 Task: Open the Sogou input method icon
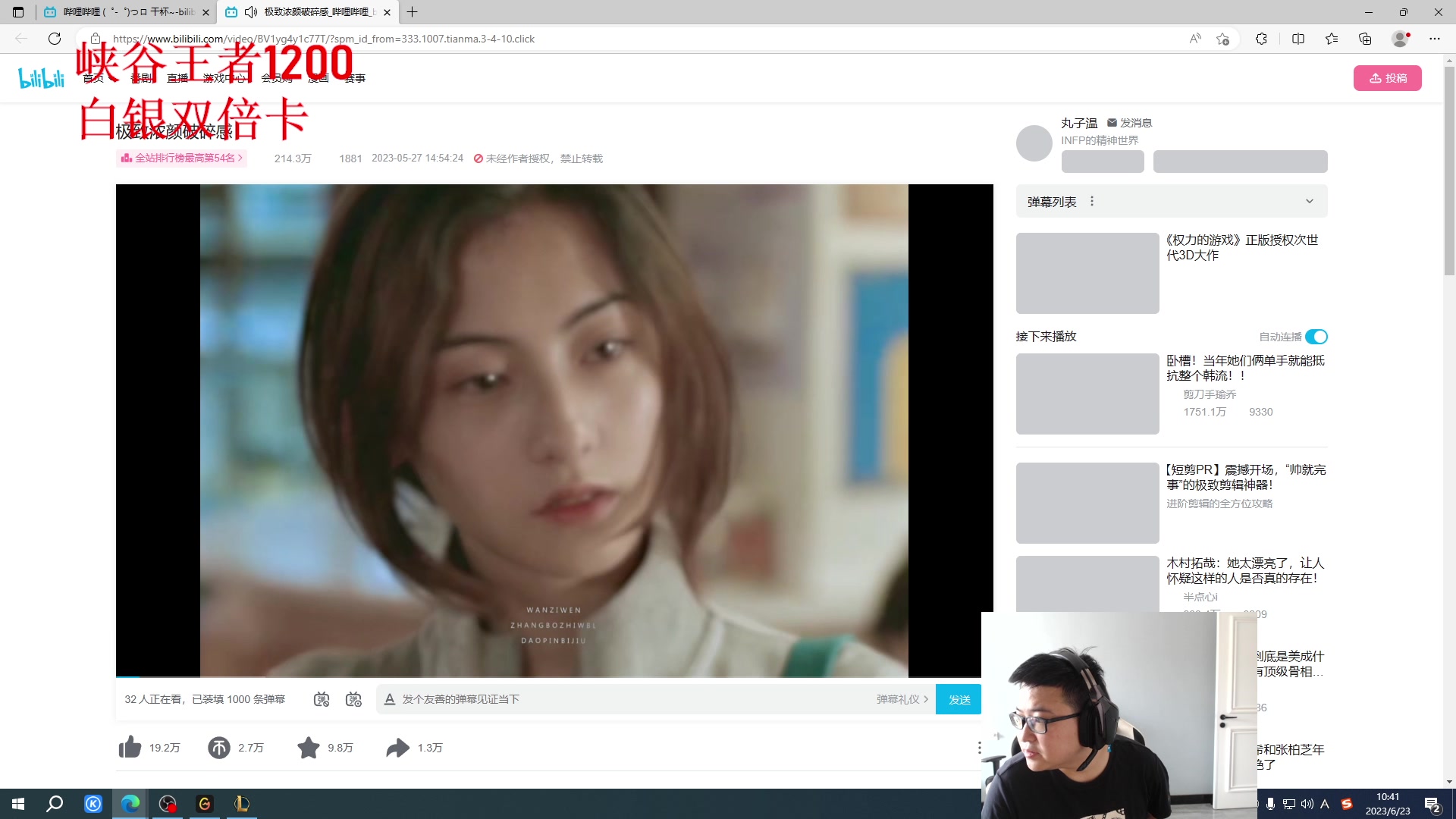[x=1347, y=804]
